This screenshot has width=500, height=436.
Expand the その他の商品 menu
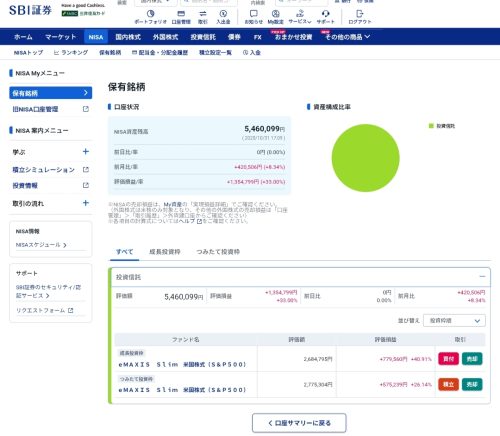(348, 37)
